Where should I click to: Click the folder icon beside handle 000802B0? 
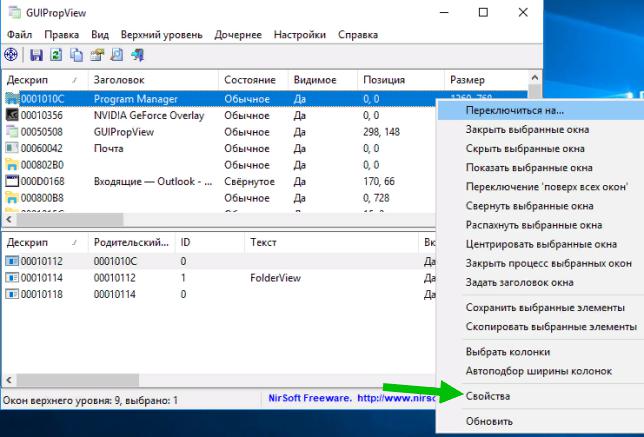[12, 165]
